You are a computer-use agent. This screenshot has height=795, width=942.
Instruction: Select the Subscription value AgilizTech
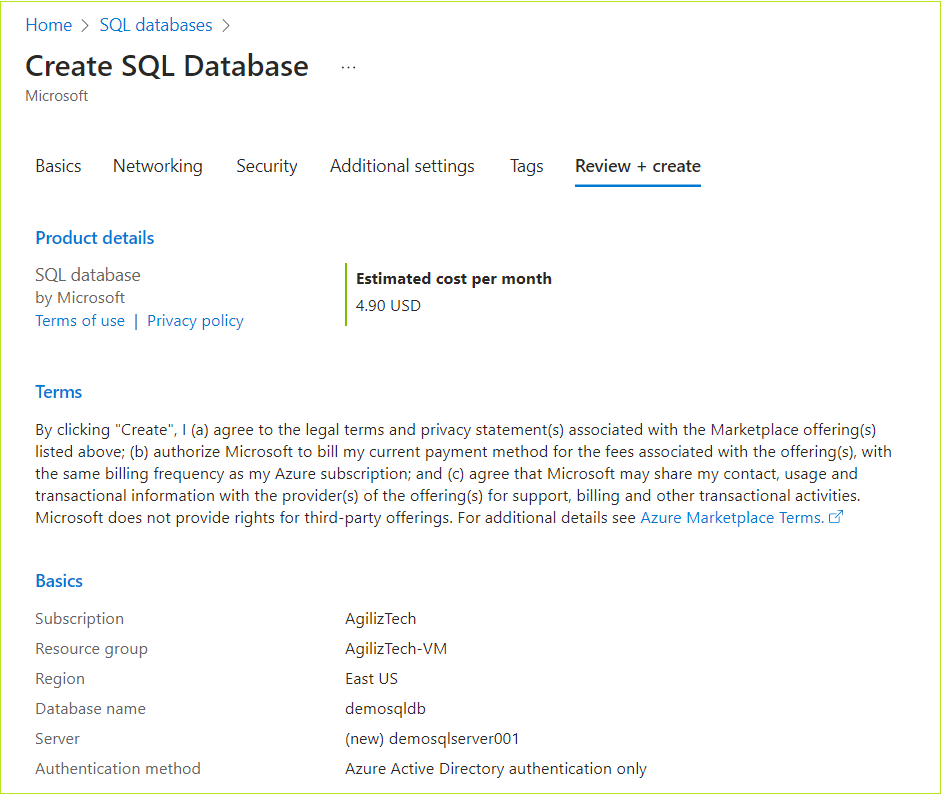click(380, 618)
